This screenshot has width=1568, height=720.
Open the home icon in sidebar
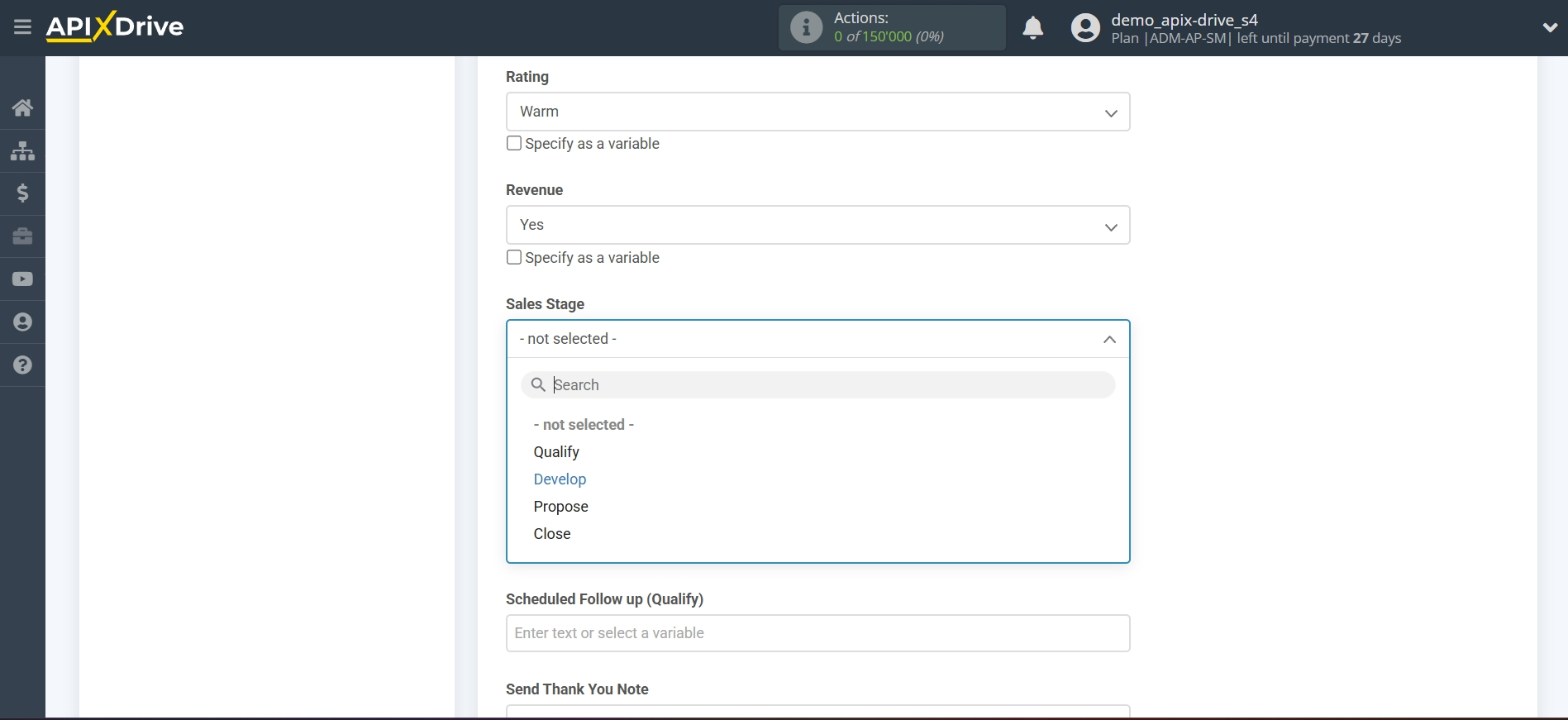(x=22, y=107)
